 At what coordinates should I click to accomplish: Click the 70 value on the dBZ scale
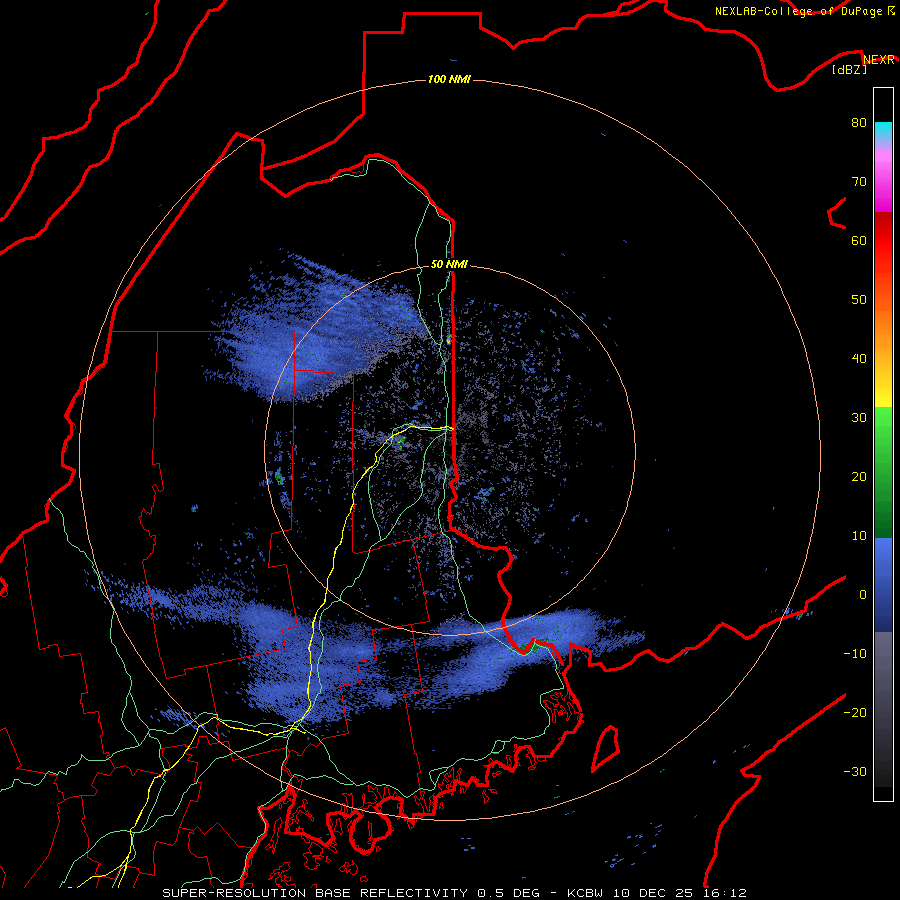[859, 182]
